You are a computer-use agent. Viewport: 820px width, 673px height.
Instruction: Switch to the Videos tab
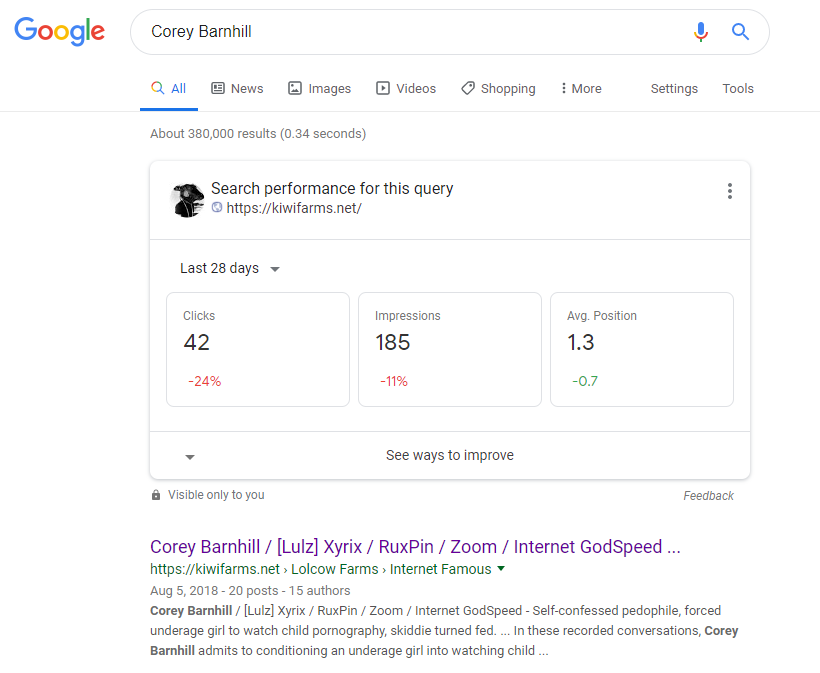click(x=406, y=88)
